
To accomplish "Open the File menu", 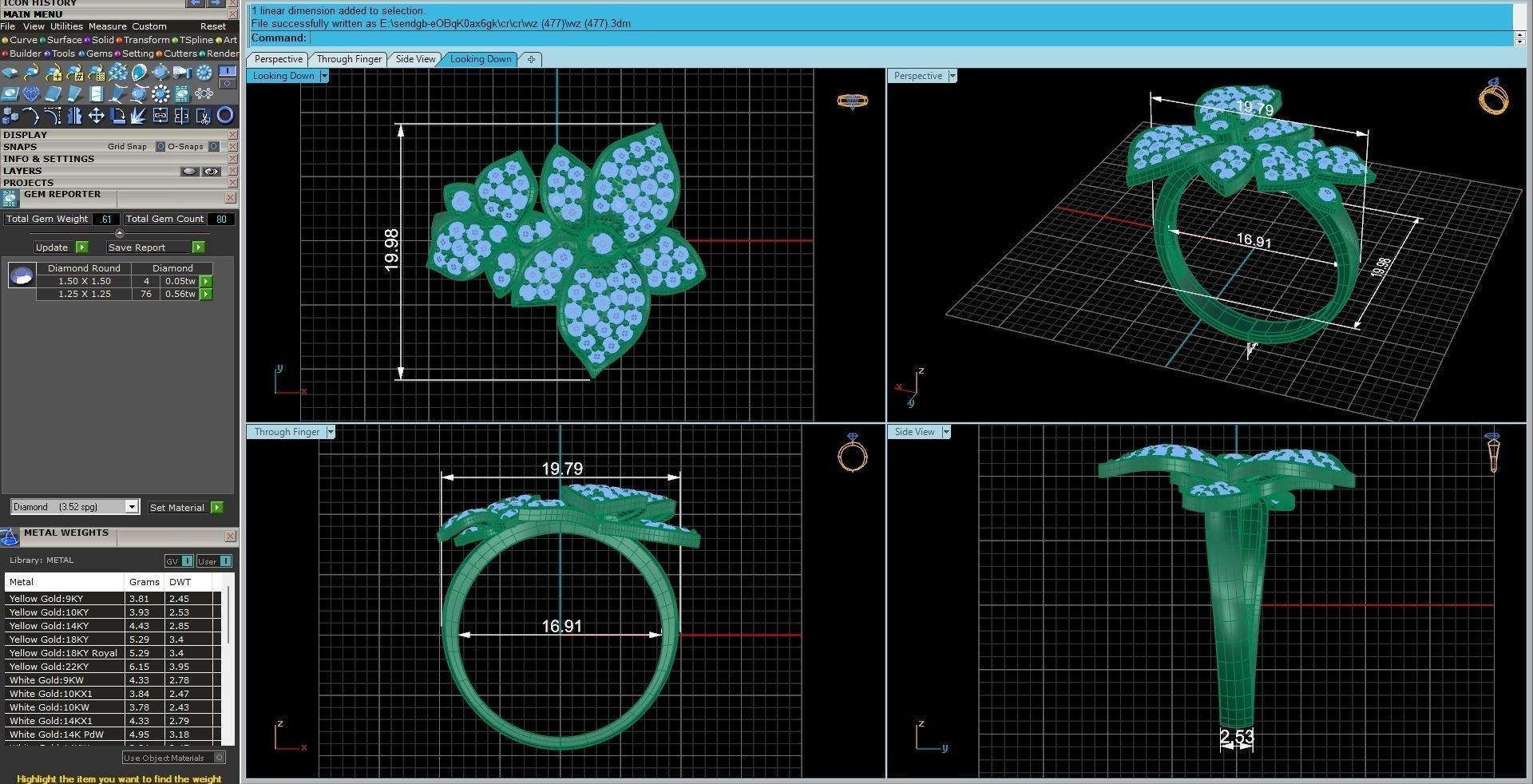I will pyautogui.click(x=8, y=26).
